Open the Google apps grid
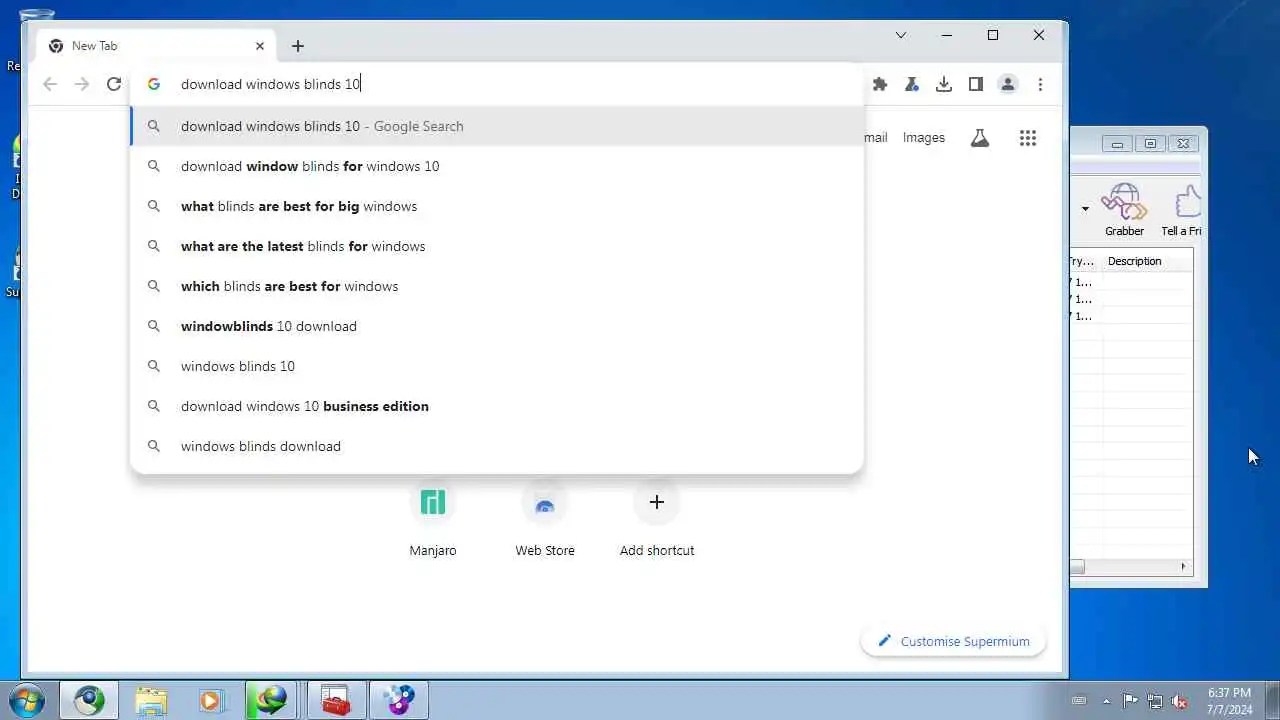Screen dimensions: 1280x720 (1028, 138)
